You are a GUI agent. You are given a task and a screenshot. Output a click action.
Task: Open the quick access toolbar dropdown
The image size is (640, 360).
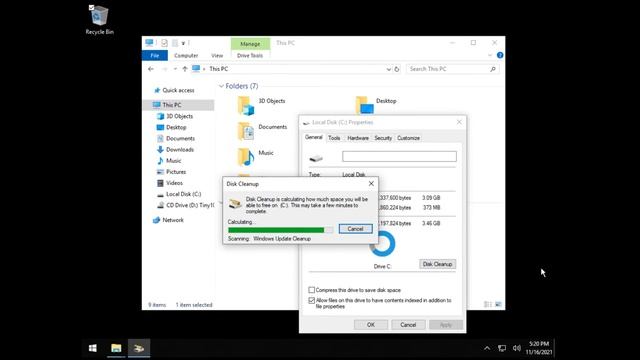pyautogui.click(x=183, y=43)
